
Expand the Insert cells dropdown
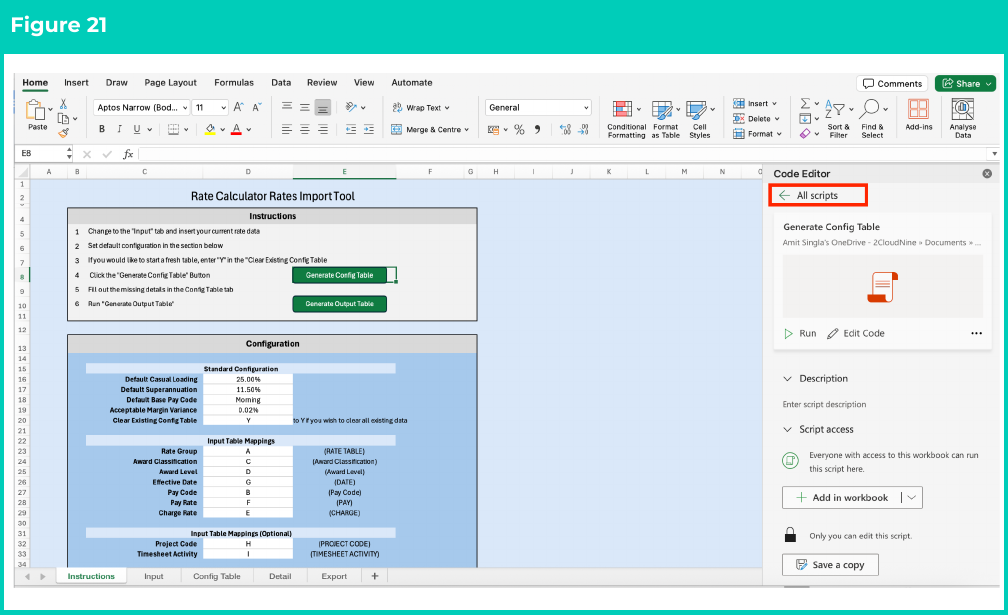click(774, 103)
